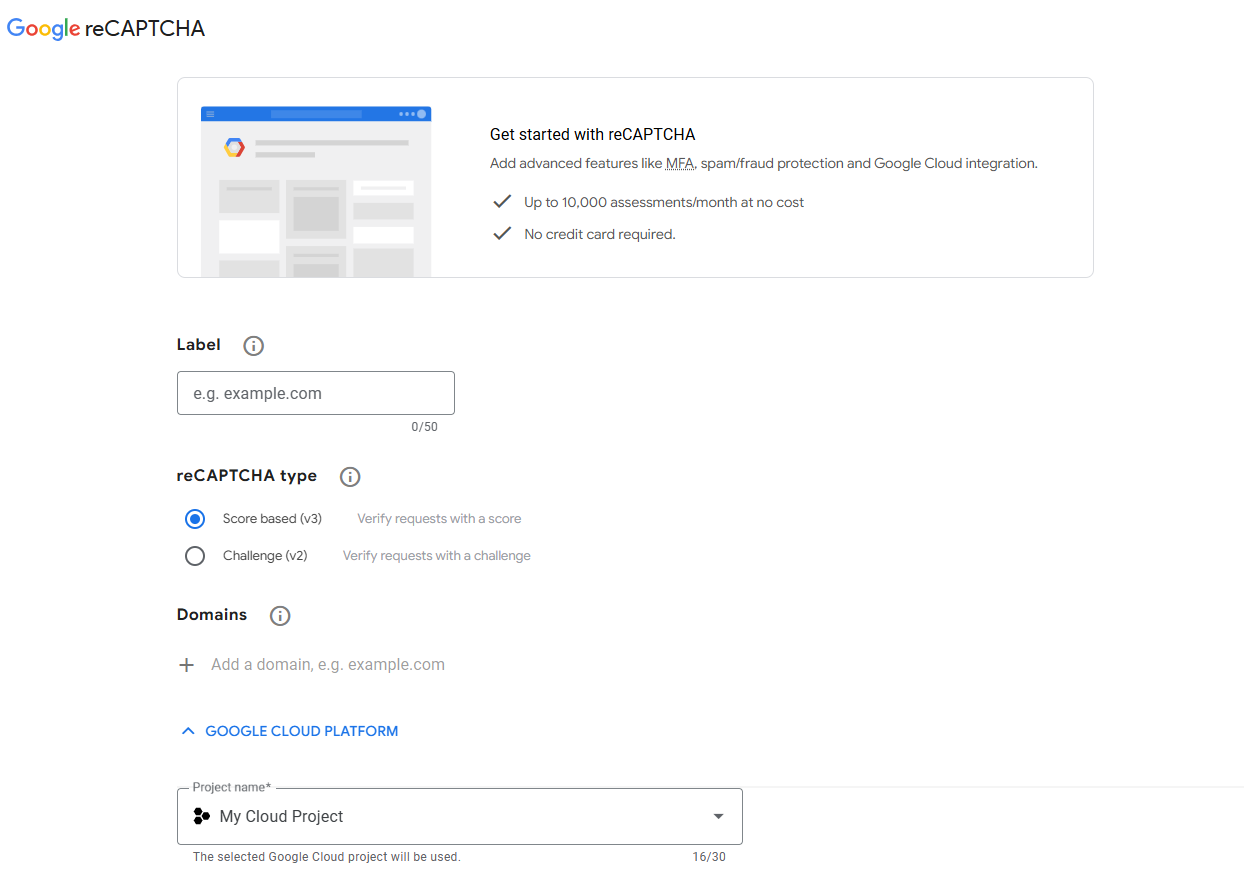
Task: Click the 'Verify requests with a score' text
Action: click(x=439, y=519)
